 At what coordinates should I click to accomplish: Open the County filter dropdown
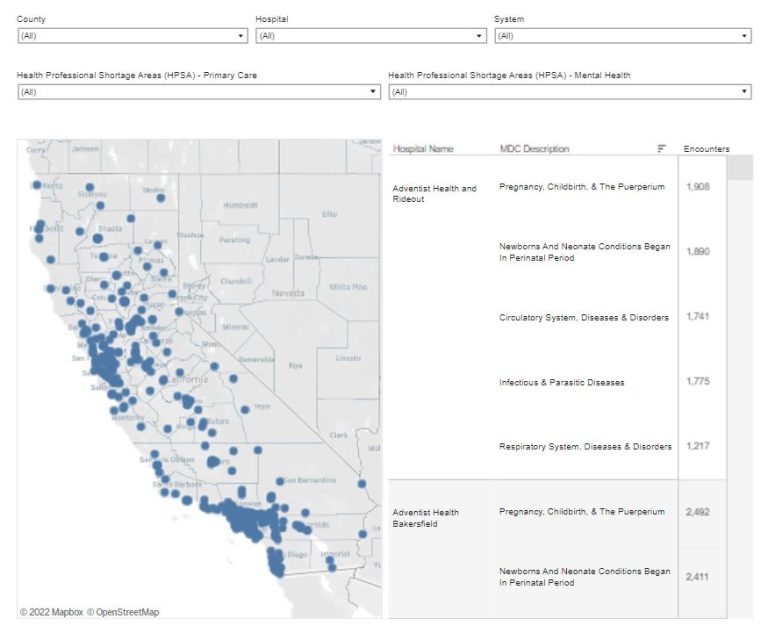pos(131,36)
